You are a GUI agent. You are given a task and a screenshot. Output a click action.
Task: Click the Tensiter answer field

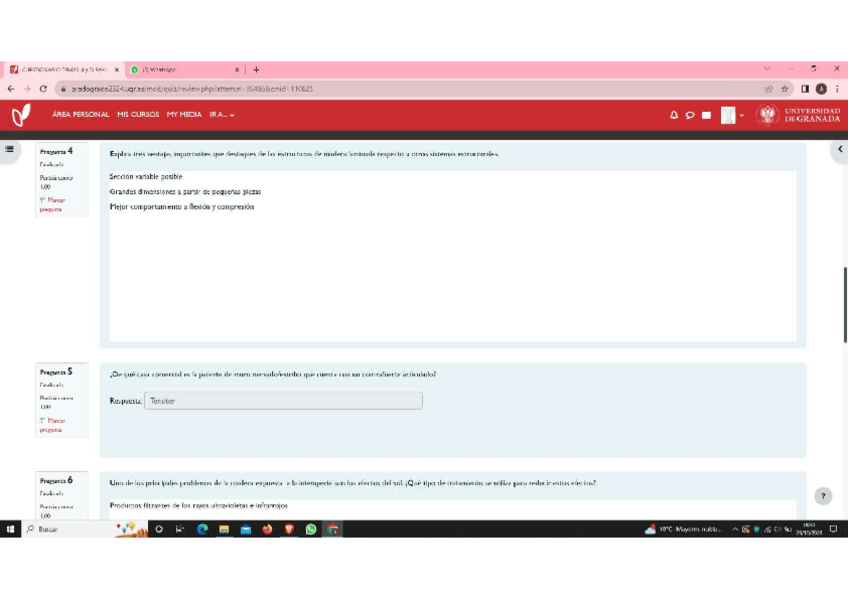tap(283, 401)
